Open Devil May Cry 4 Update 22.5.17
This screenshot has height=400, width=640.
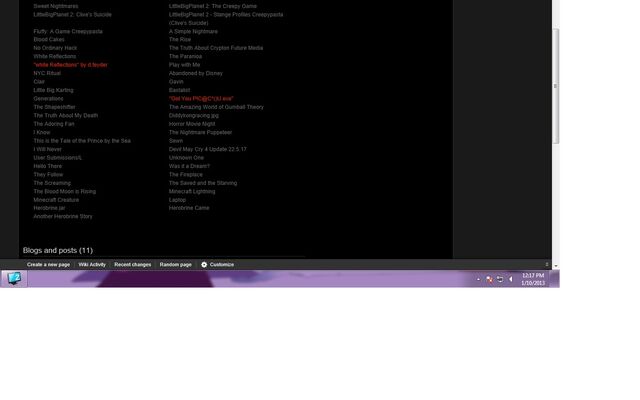(208, 149)
